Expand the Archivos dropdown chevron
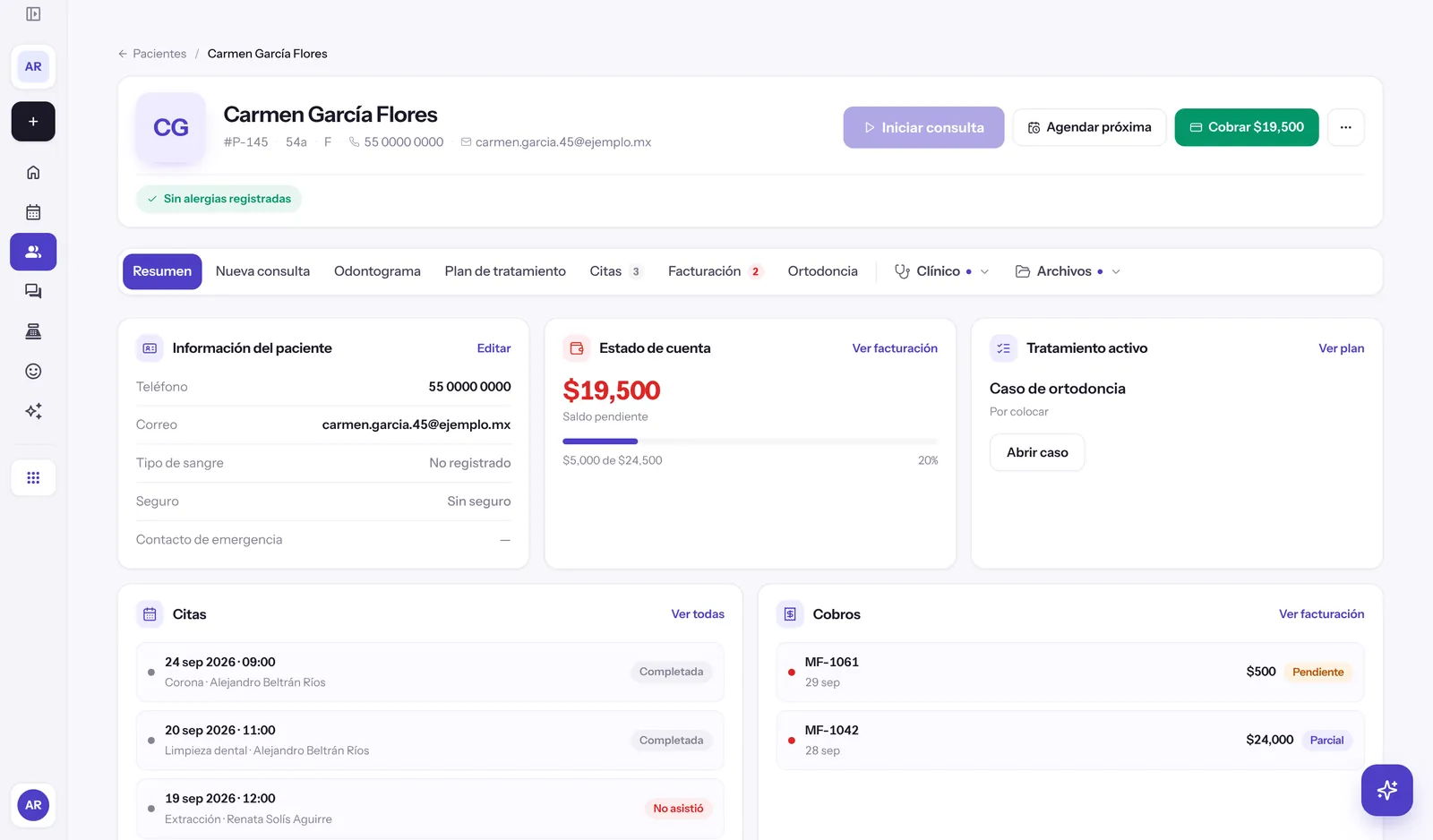Viewport: 1433px width, 840px height. 1115,271
